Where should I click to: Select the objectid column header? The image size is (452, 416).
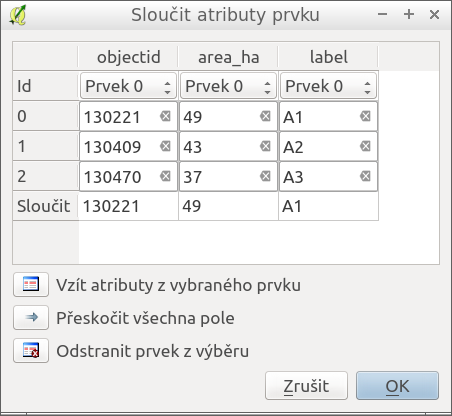point(128,57)
